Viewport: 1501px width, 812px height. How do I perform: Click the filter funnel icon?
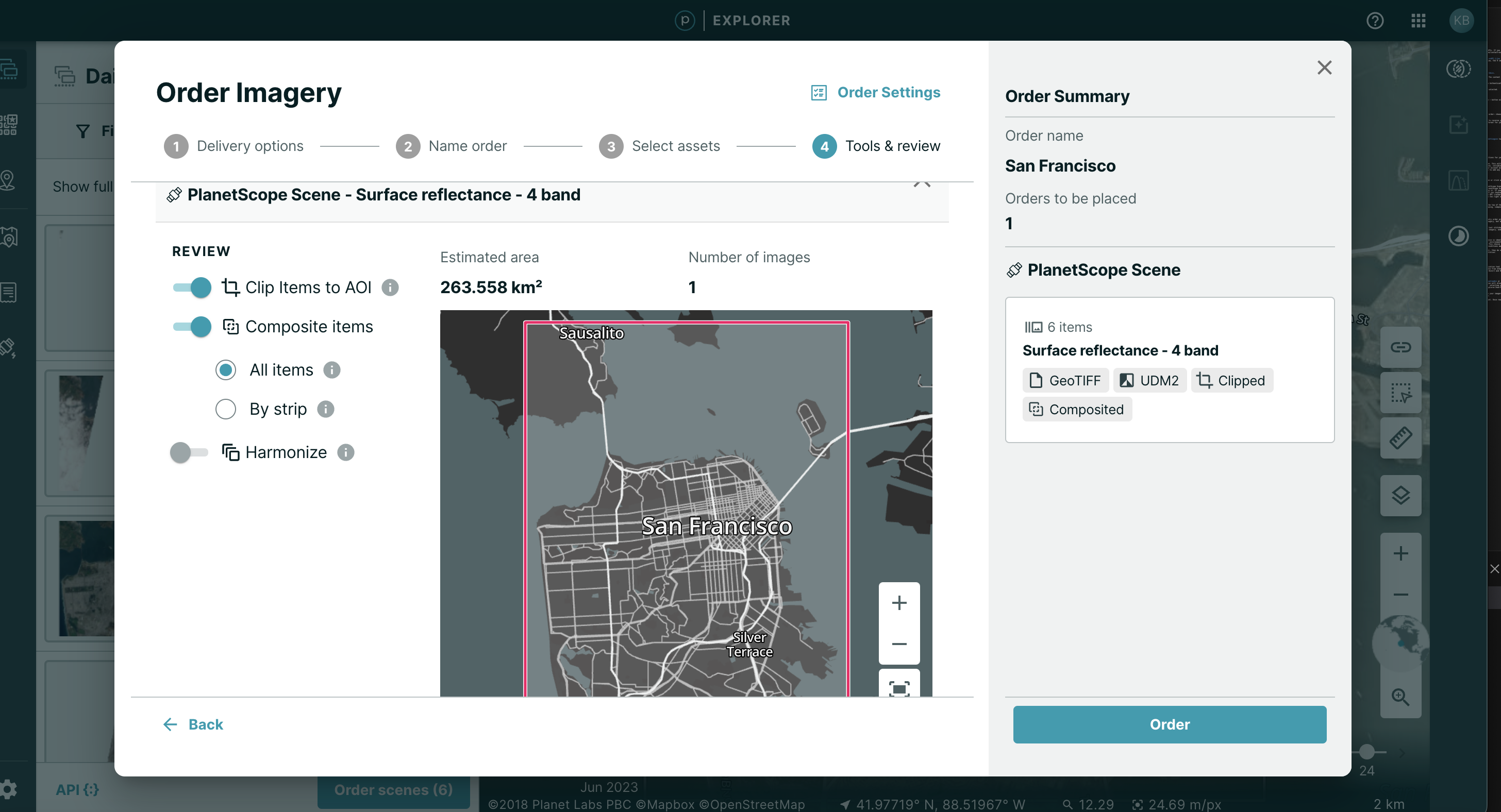(x=84, y=132)
